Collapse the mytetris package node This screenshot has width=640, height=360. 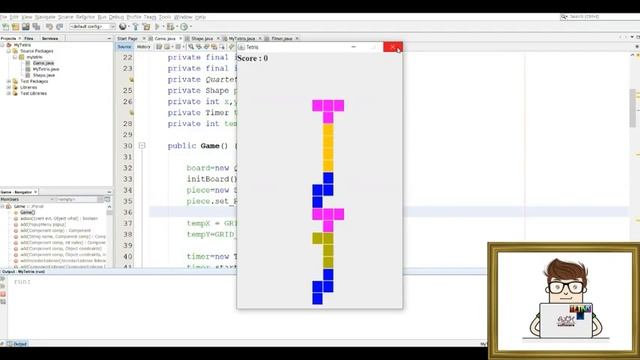(15, 57)
